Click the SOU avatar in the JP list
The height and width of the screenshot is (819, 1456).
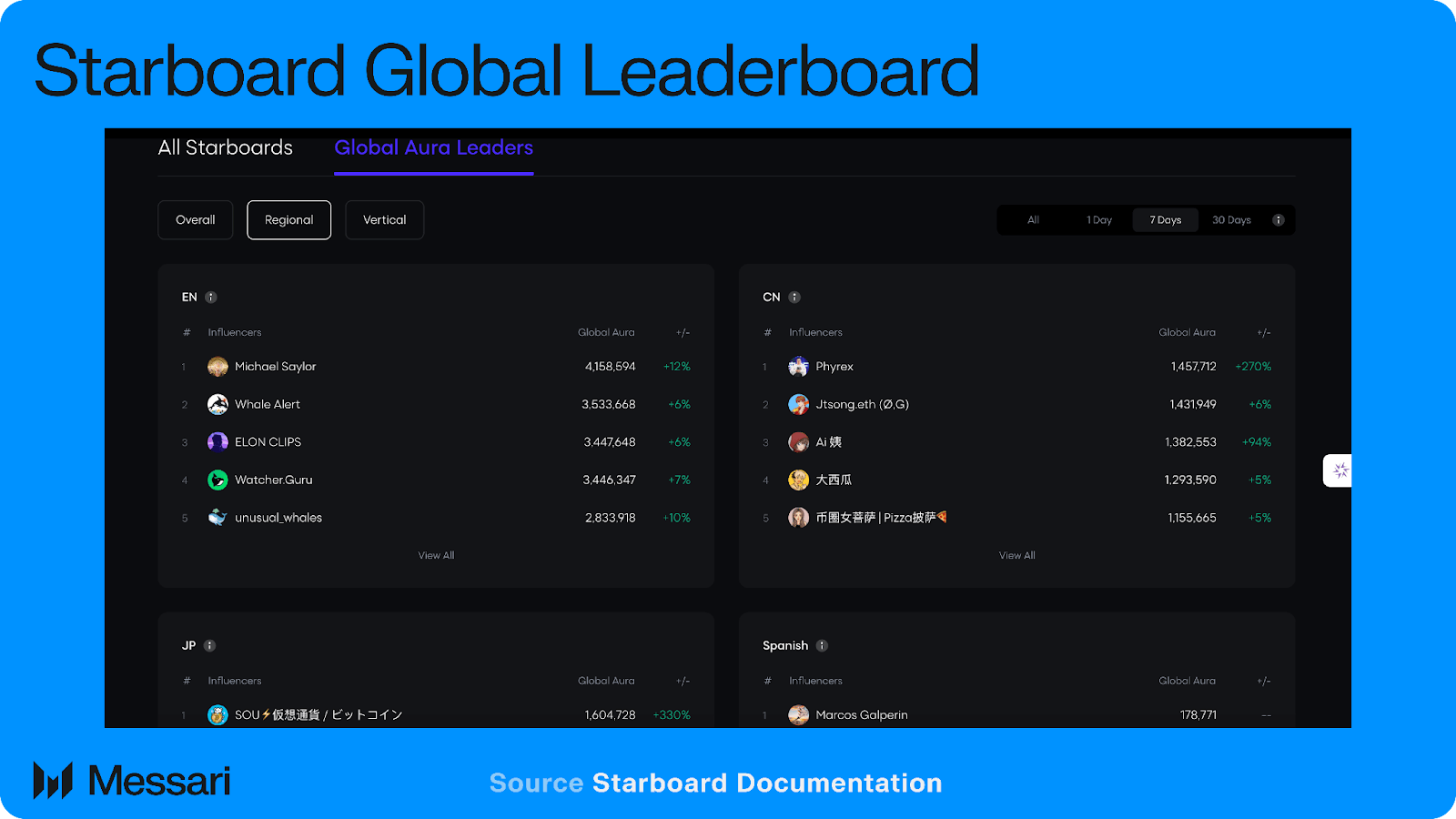217,714
